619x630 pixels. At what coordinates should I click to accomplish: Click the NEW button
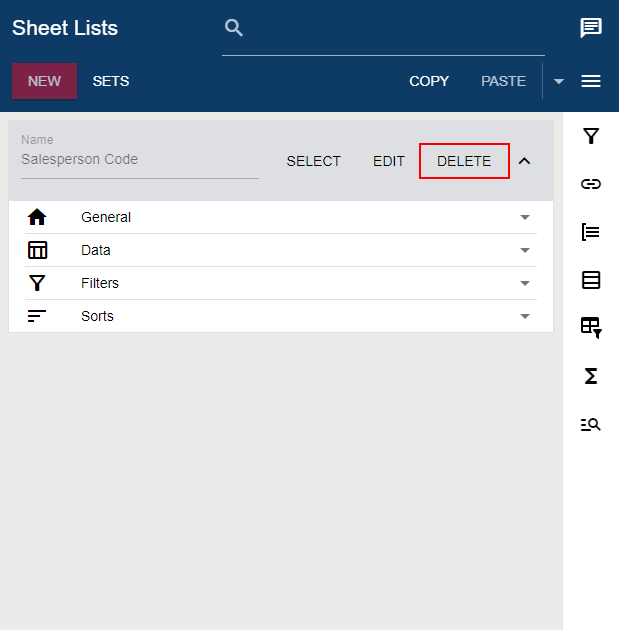pyautogui.click(x=45, y=81)
